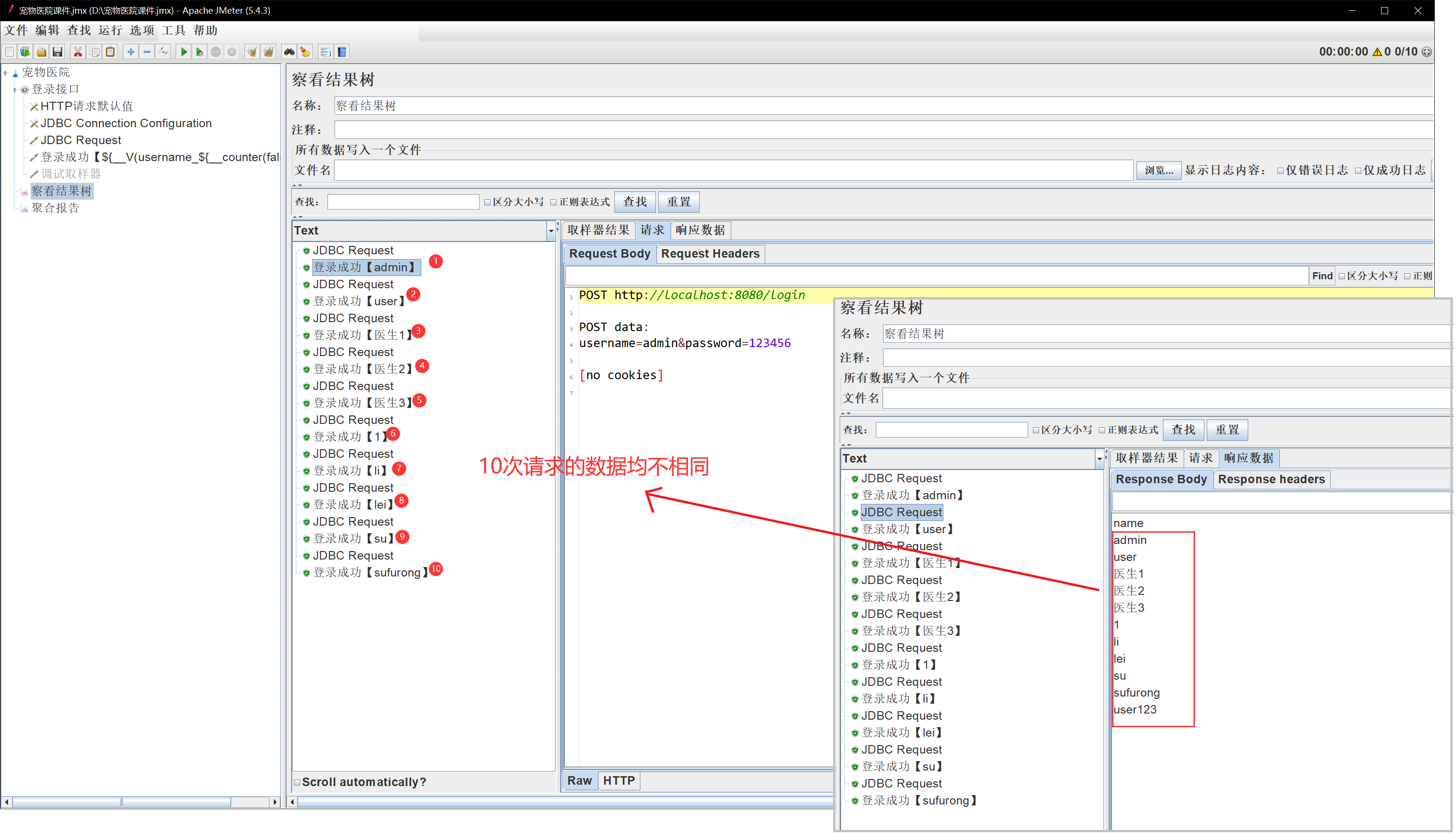Collapse the 登录接口 thread group node
Image resolution: width=1456 pixels, height=836 pixels.
[15, 89]
